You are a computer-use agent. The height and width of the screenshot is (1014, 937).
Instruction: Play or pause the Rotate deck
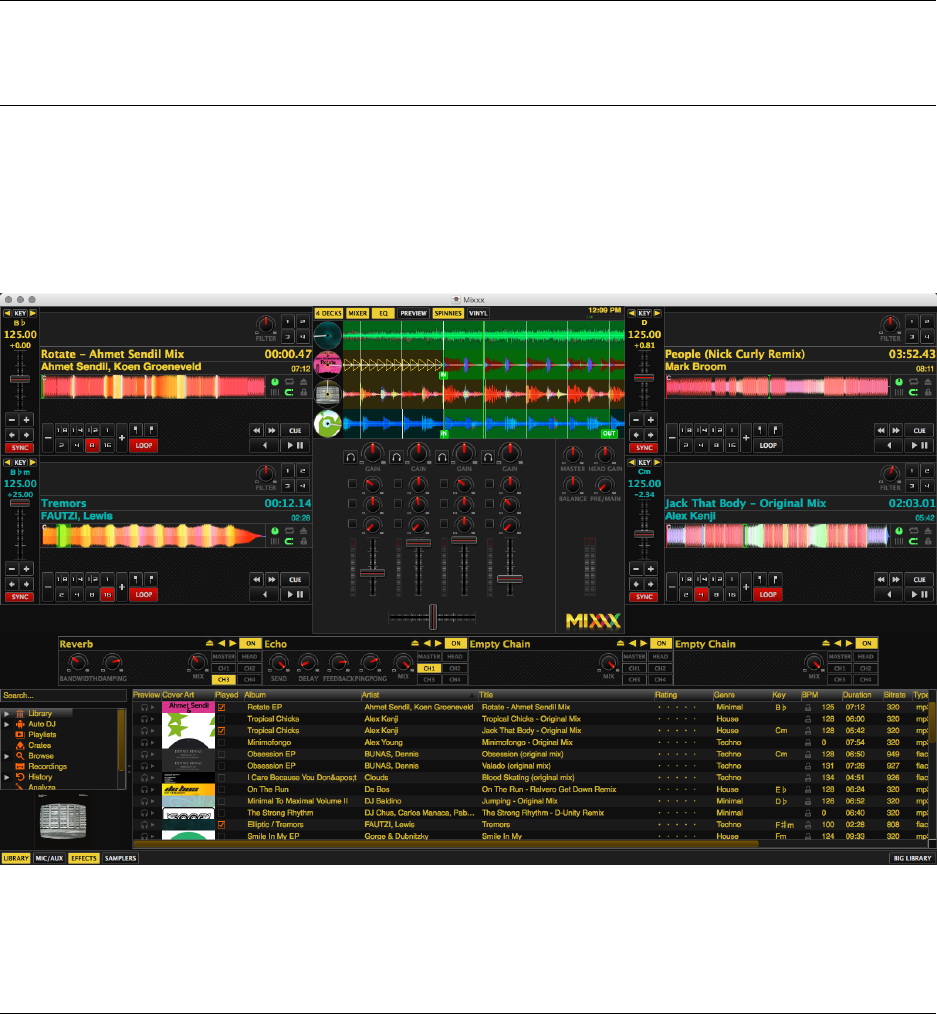[295, 446]
